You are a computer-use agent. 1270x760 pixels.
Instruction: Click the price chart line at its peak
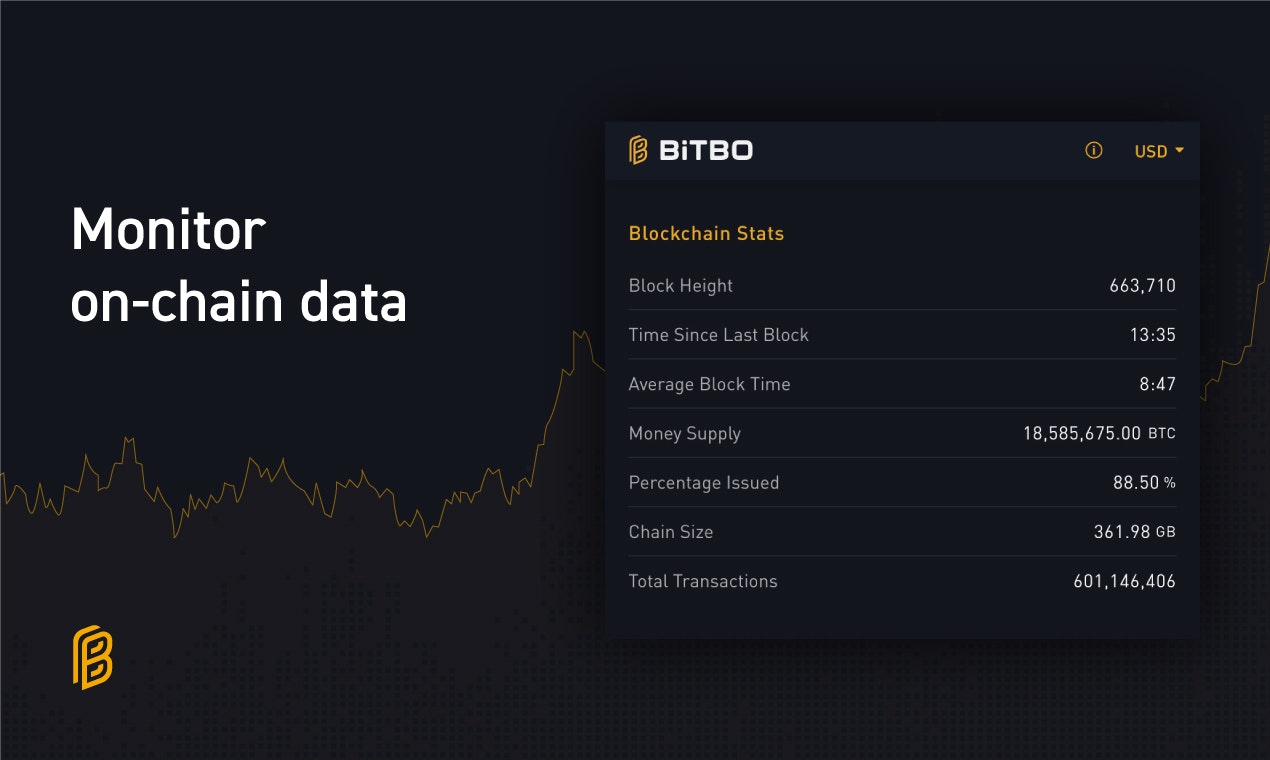[576, 333]
